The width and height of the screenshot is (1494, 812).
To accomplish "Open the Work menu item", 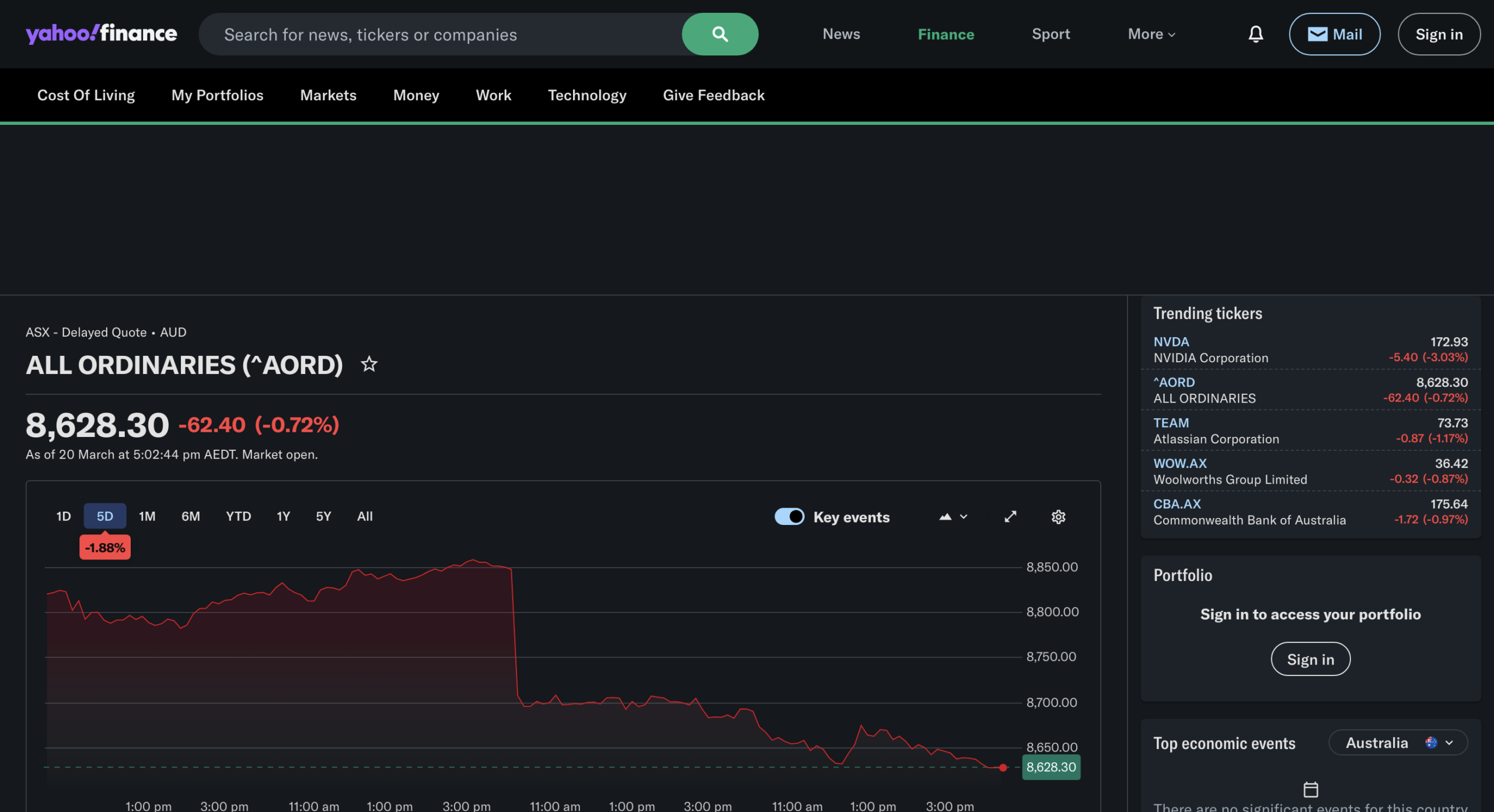I will (493, 95).
